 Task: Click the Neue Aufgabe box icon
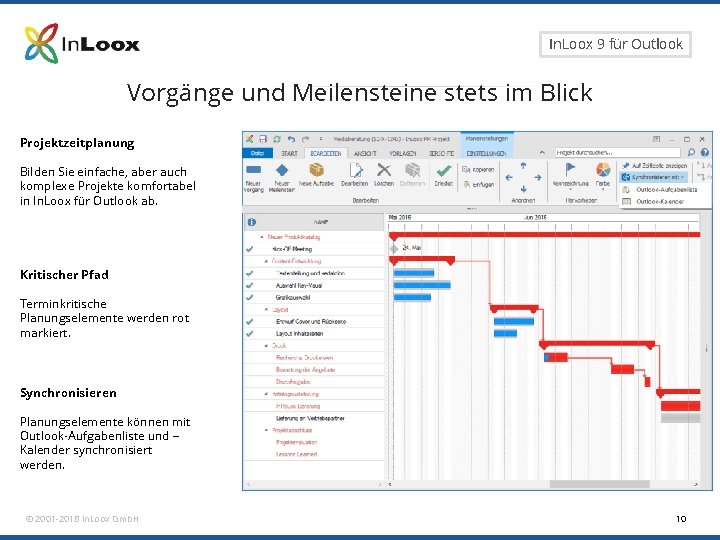click(316, 170)
